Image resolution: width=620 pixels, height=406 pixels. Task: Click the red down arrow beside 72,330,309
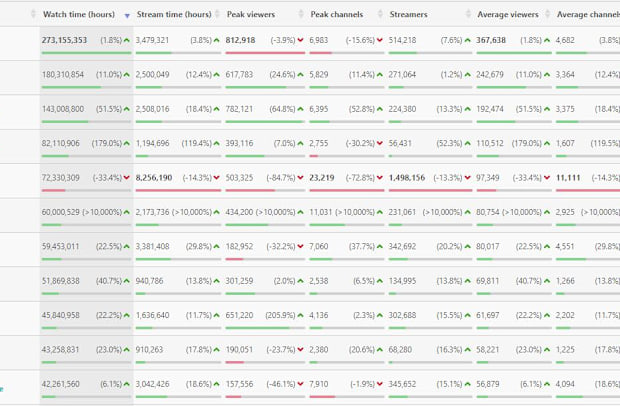pyautogui.click(x=127, y=178)
